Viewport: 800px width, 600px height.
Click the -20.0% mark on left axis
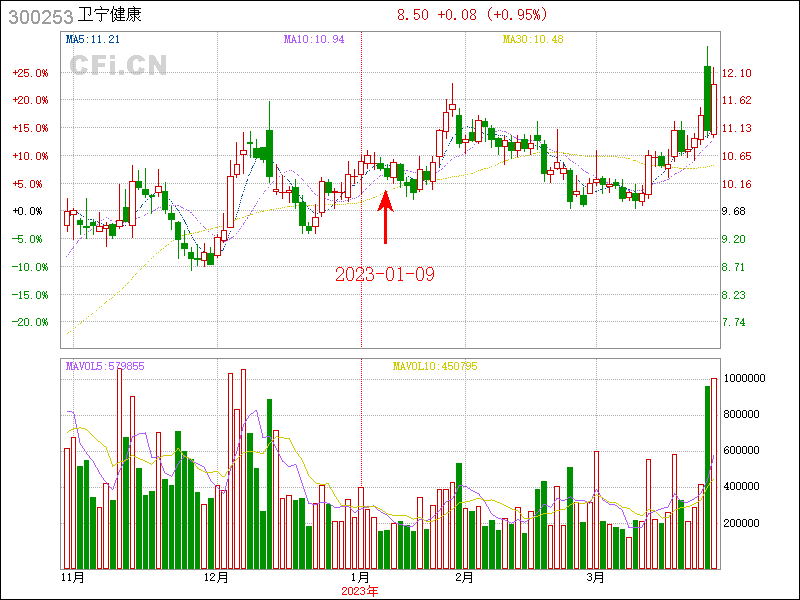(30, 323)
